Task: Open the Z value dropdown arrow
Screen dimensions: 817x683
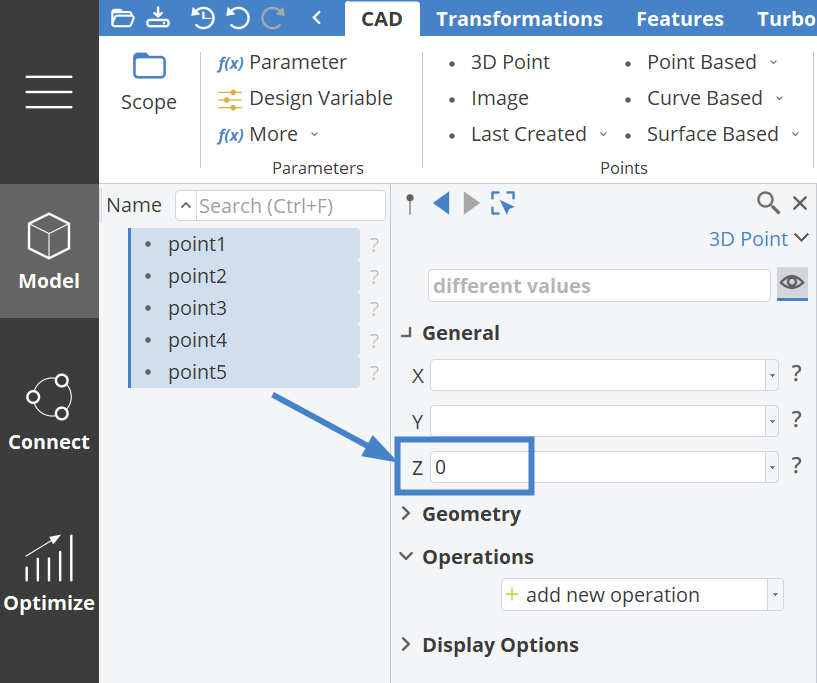Action: pyautogui.click(x=772, y=467)
